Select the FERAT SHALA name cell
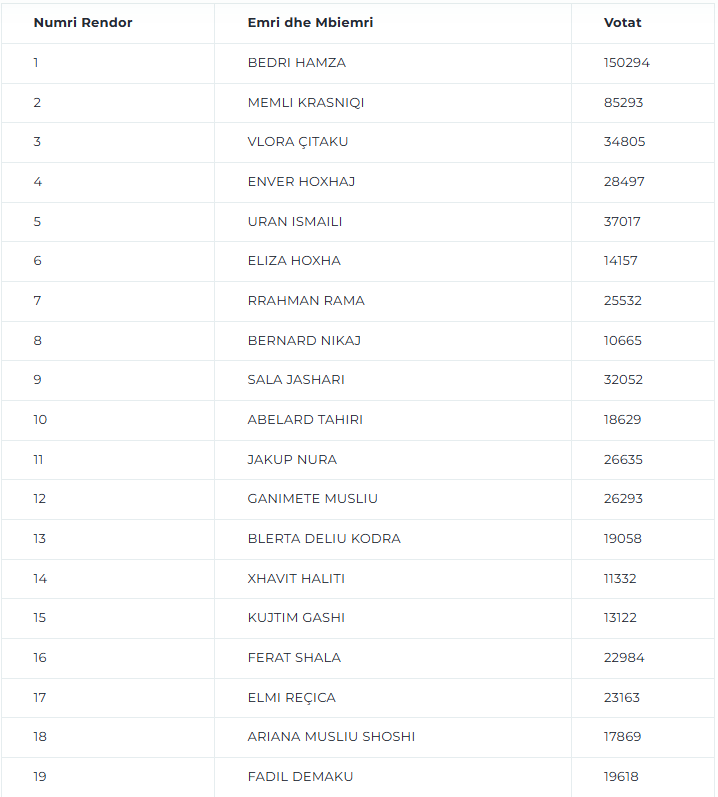 tap(294, 658)
